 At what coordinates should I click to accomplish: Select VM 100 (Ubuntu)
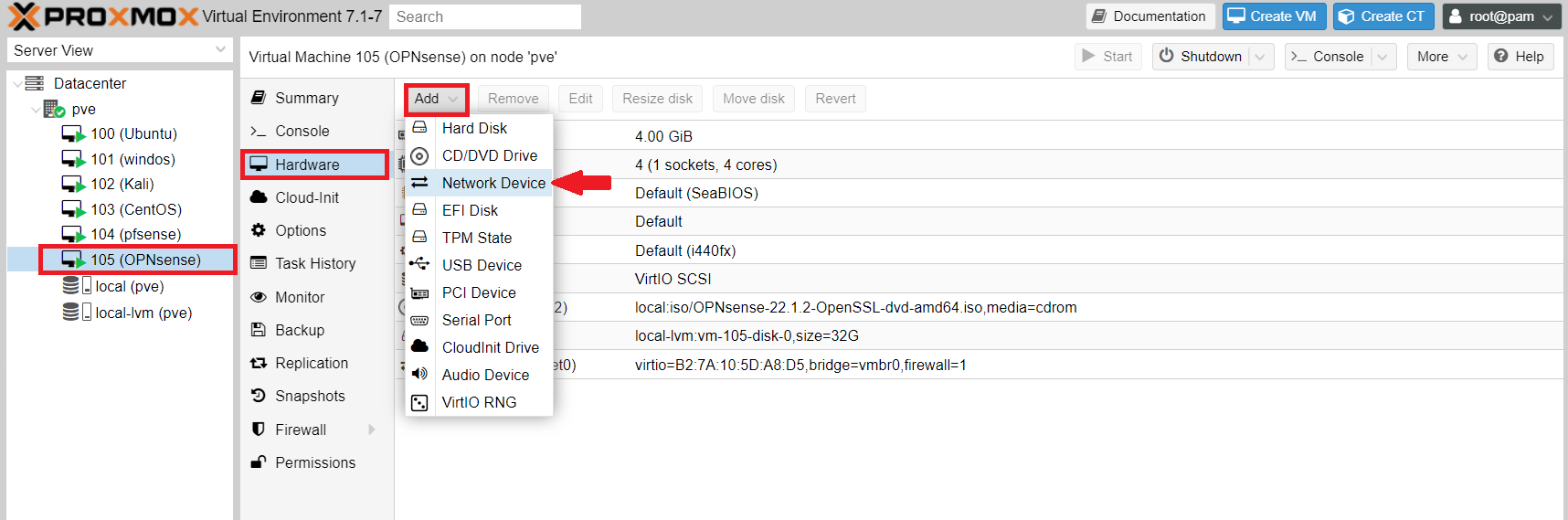133,133
